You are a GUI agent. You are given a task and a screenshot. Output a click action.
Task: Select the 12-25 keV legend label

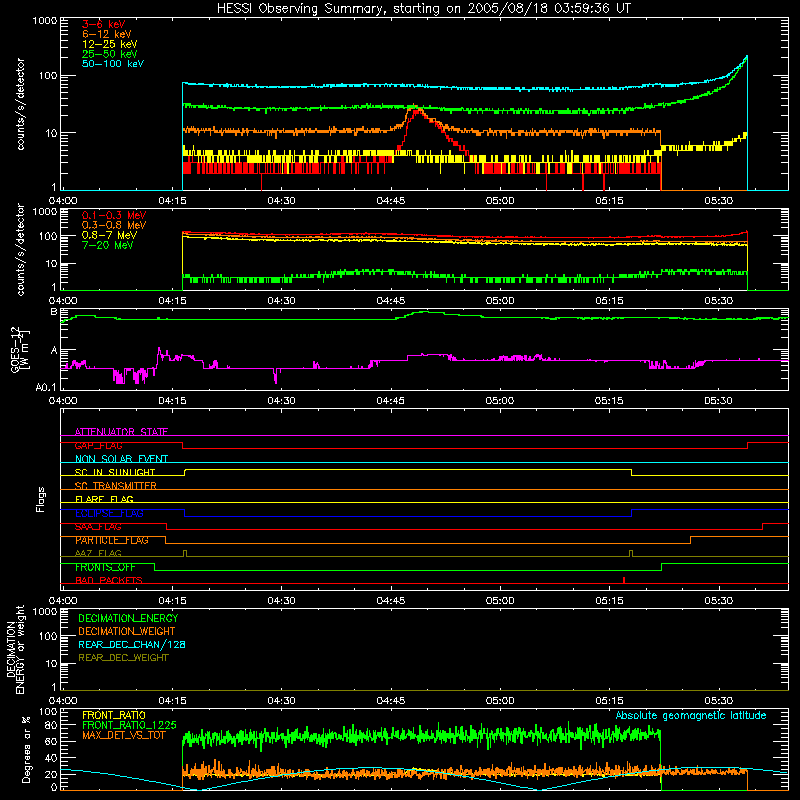click(x=110, y=44)
